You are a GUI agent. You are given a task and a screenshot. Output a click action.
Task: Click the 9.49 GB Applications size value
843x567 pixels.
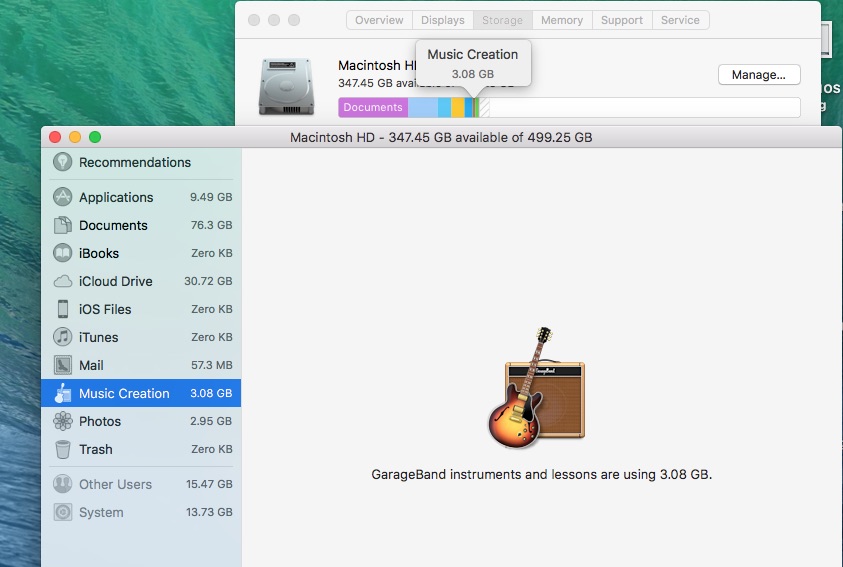[211, 197]
